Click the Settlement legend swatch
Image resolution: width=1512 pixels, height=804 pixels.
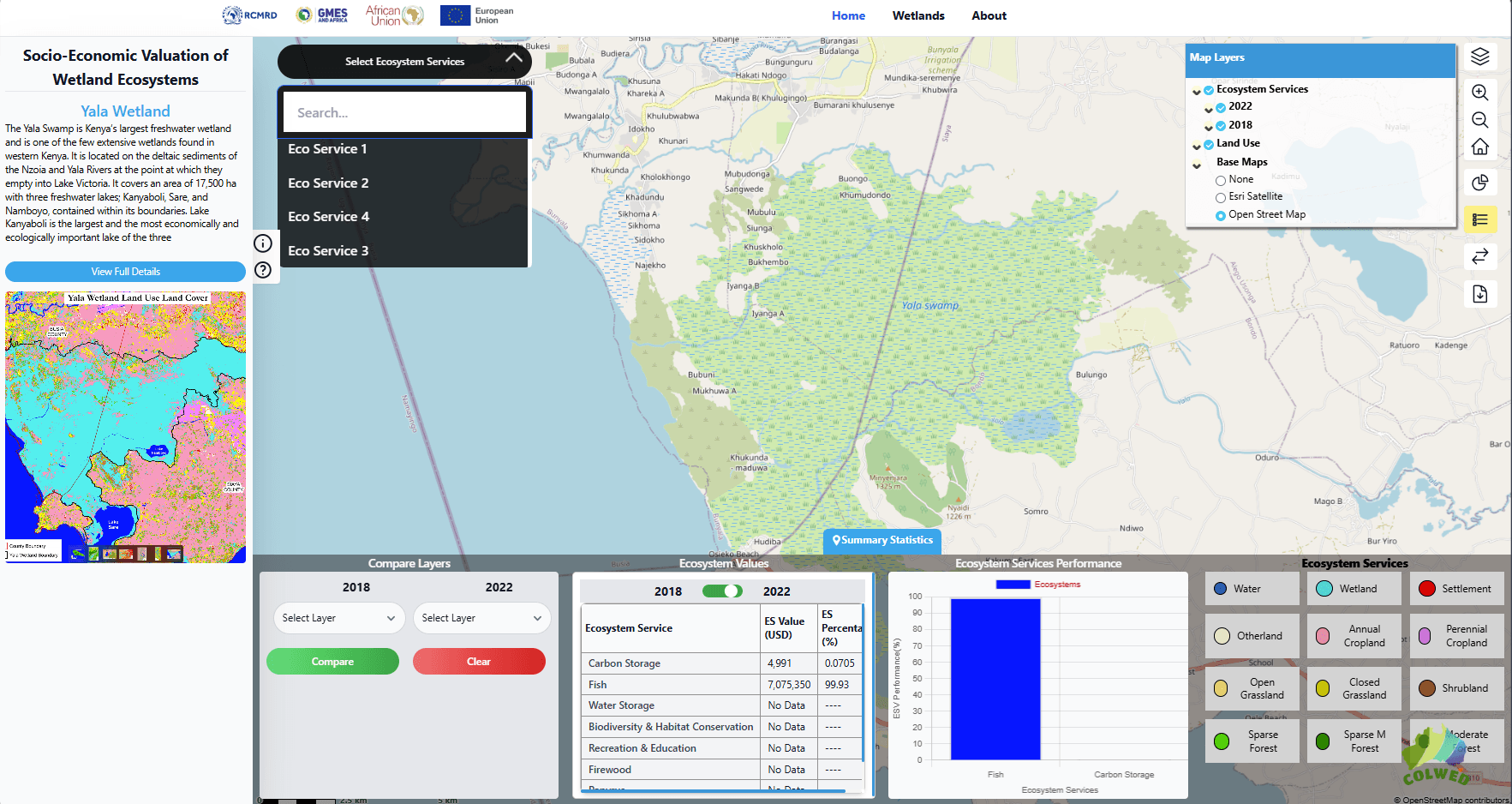tap(1426, 589)
